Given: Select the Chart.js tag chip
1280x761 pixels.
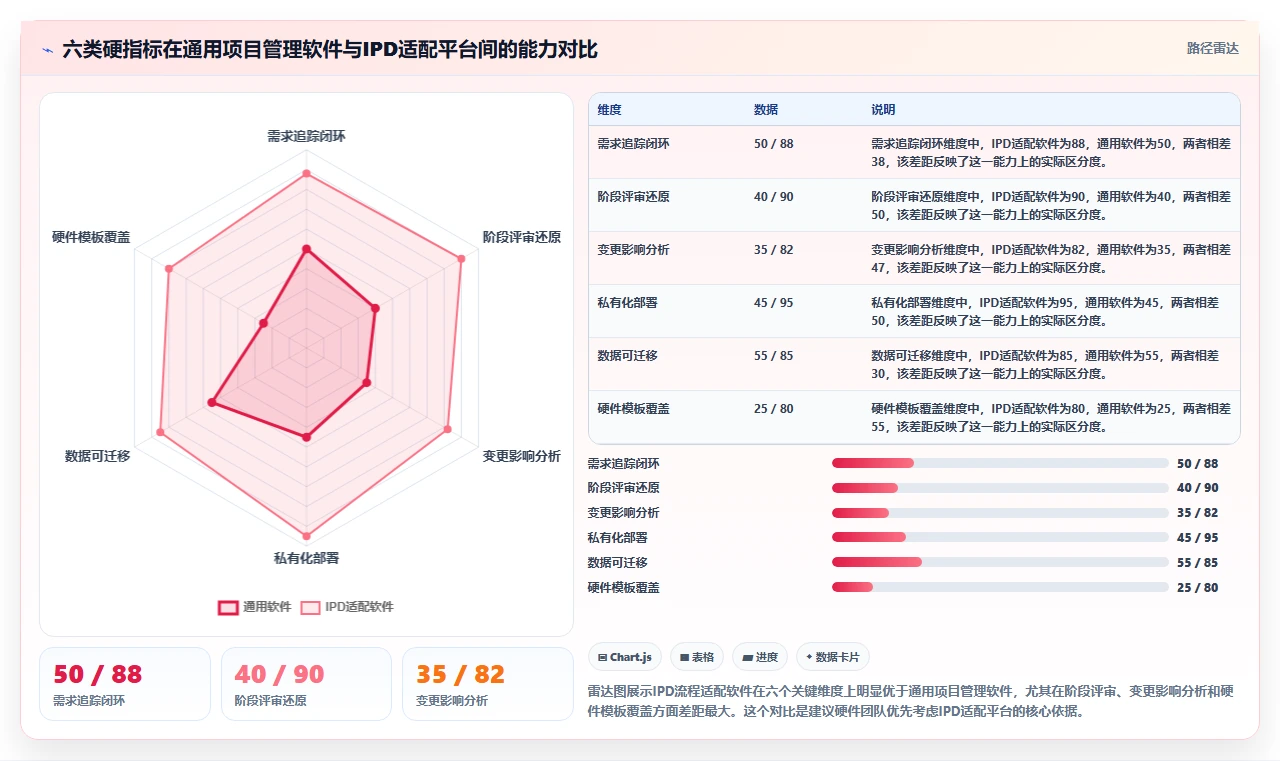Looking at the screenshot, I should pyautogui.click(x=625, y=657).
